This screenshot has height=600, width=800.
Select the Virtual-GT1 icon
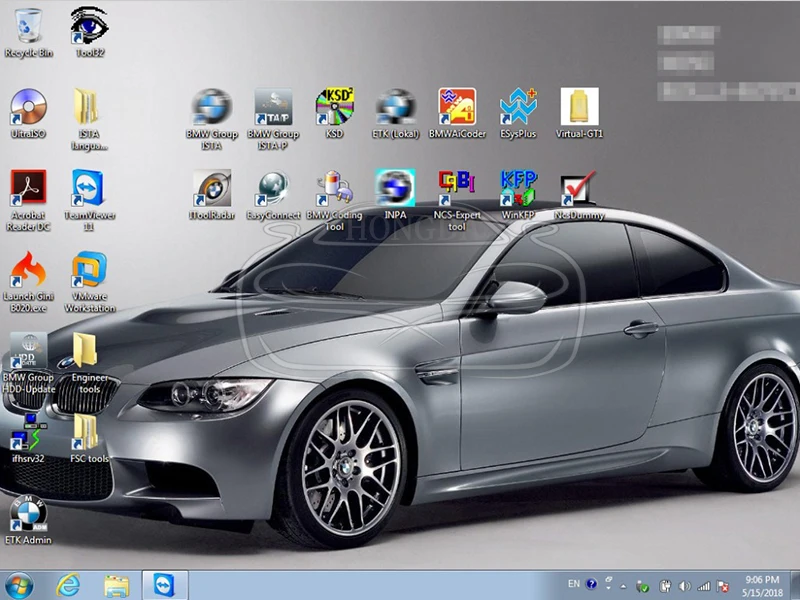[579, 113]
